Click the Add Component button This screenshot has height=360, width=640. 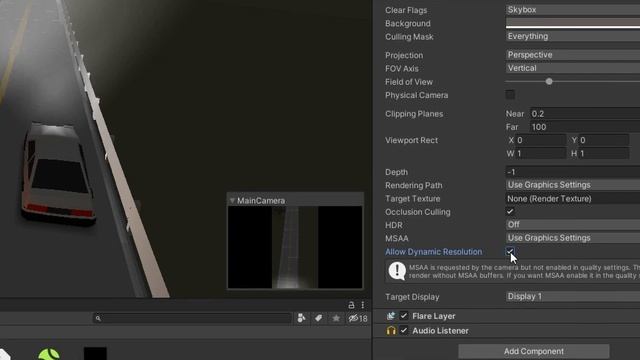click(533, 351)
